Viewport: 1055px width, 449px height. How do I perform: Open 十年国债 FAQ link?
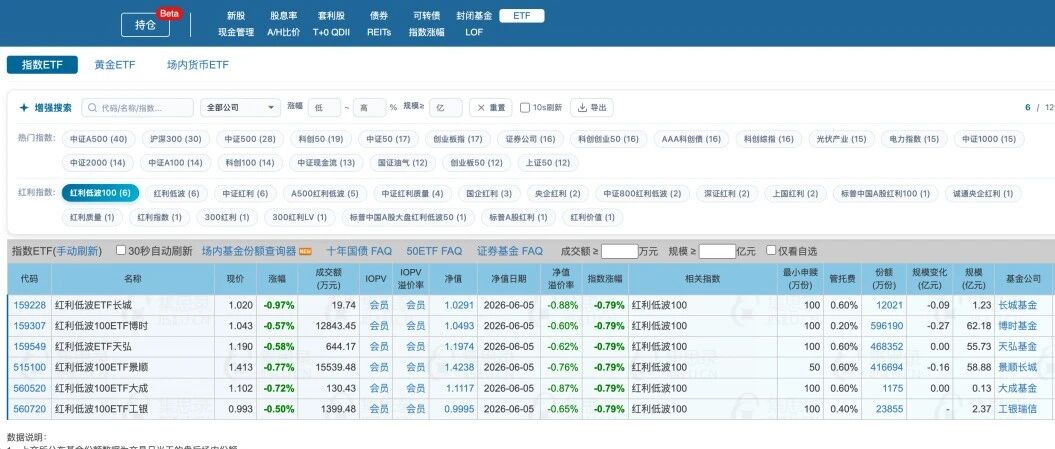359,251
